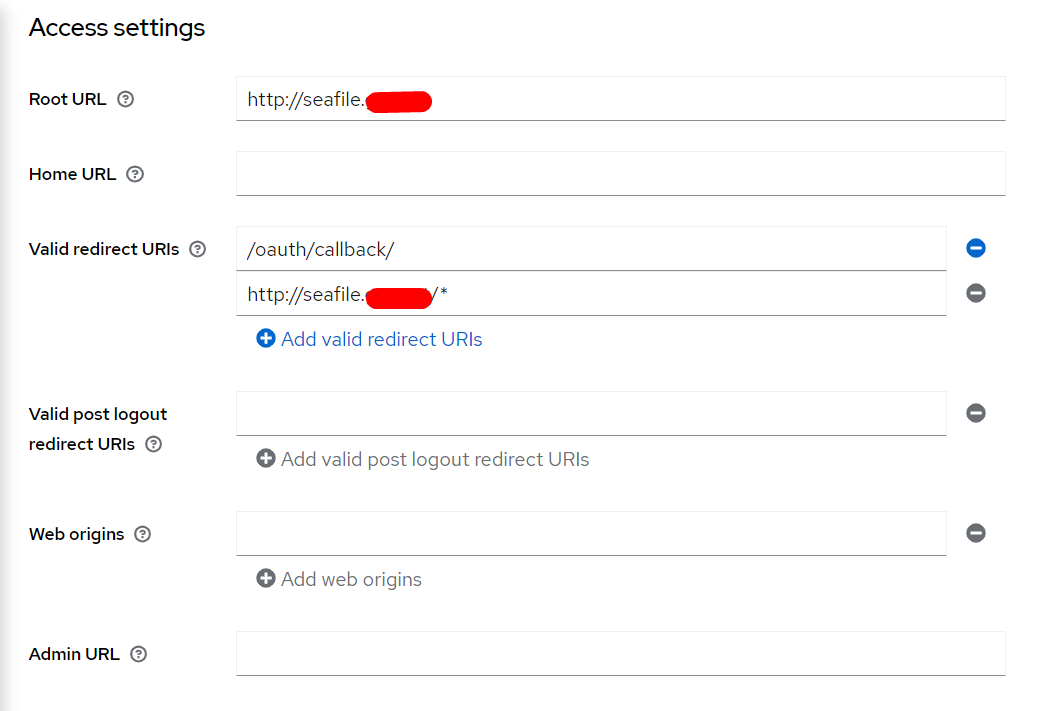Image resolution: width=1052 pixels, height=711 pixels.
Task: Open the Admin URL help icon
Action: (138, 654)
